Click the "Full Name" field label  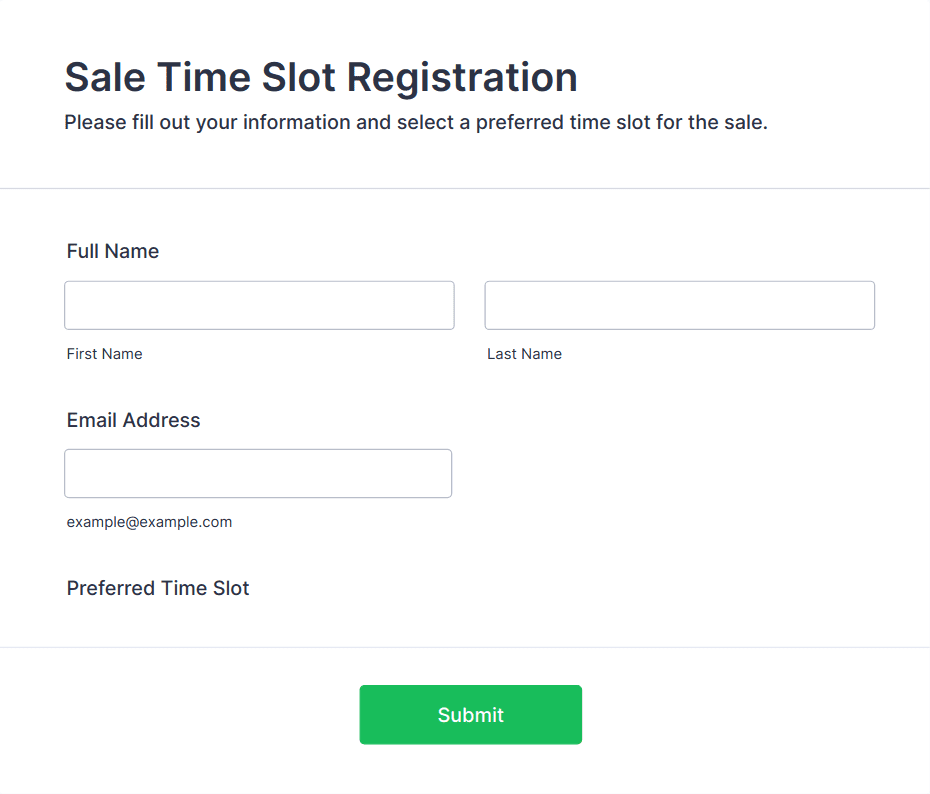coord(113,251)
